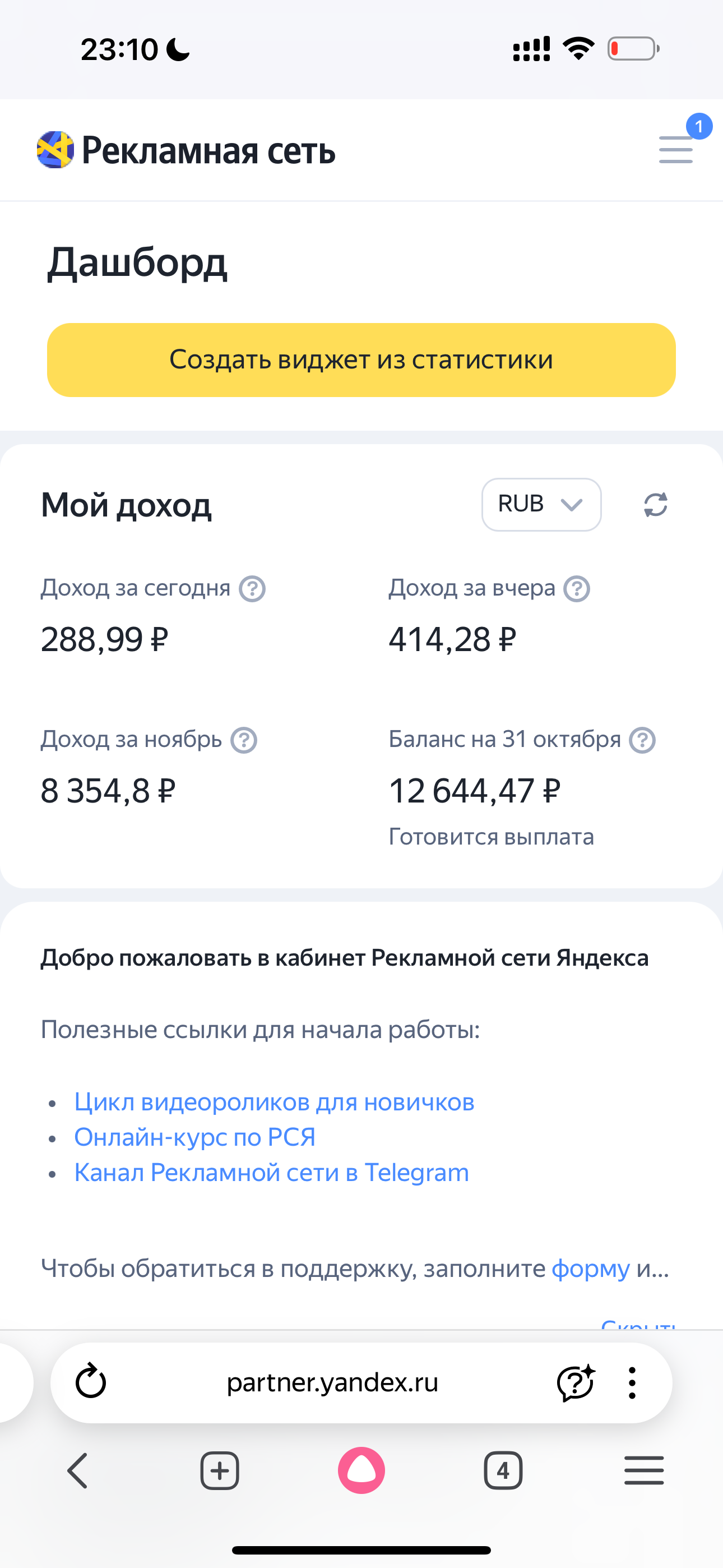Tap the Рекламная сеть logo icon
This screenshot has height=1568, width=723.
click(x=55, y=150)
